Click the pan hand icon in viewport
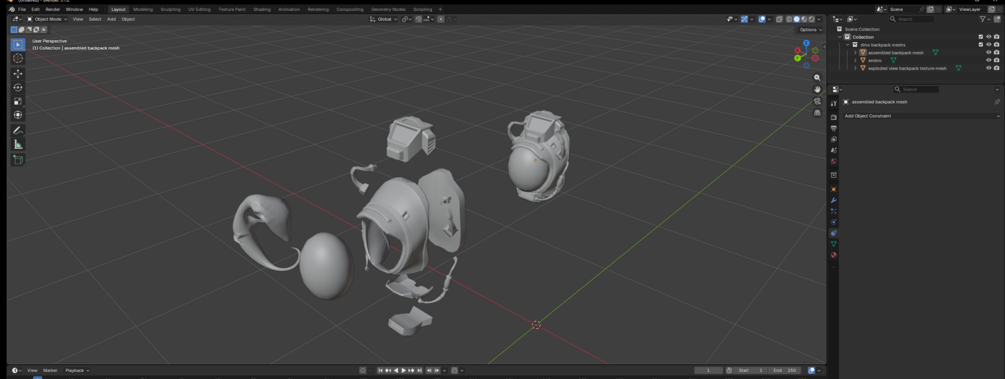The height and width of the screenshot is (379, 1005). pos(817,89)
